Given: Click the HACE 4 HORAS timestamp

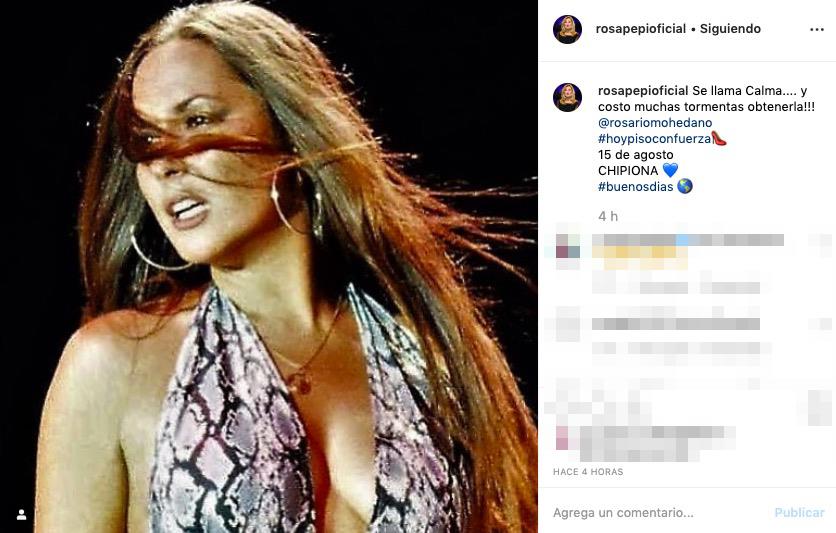Looking at the screenshot, I should pyautogui.click(x=588, y=472).
